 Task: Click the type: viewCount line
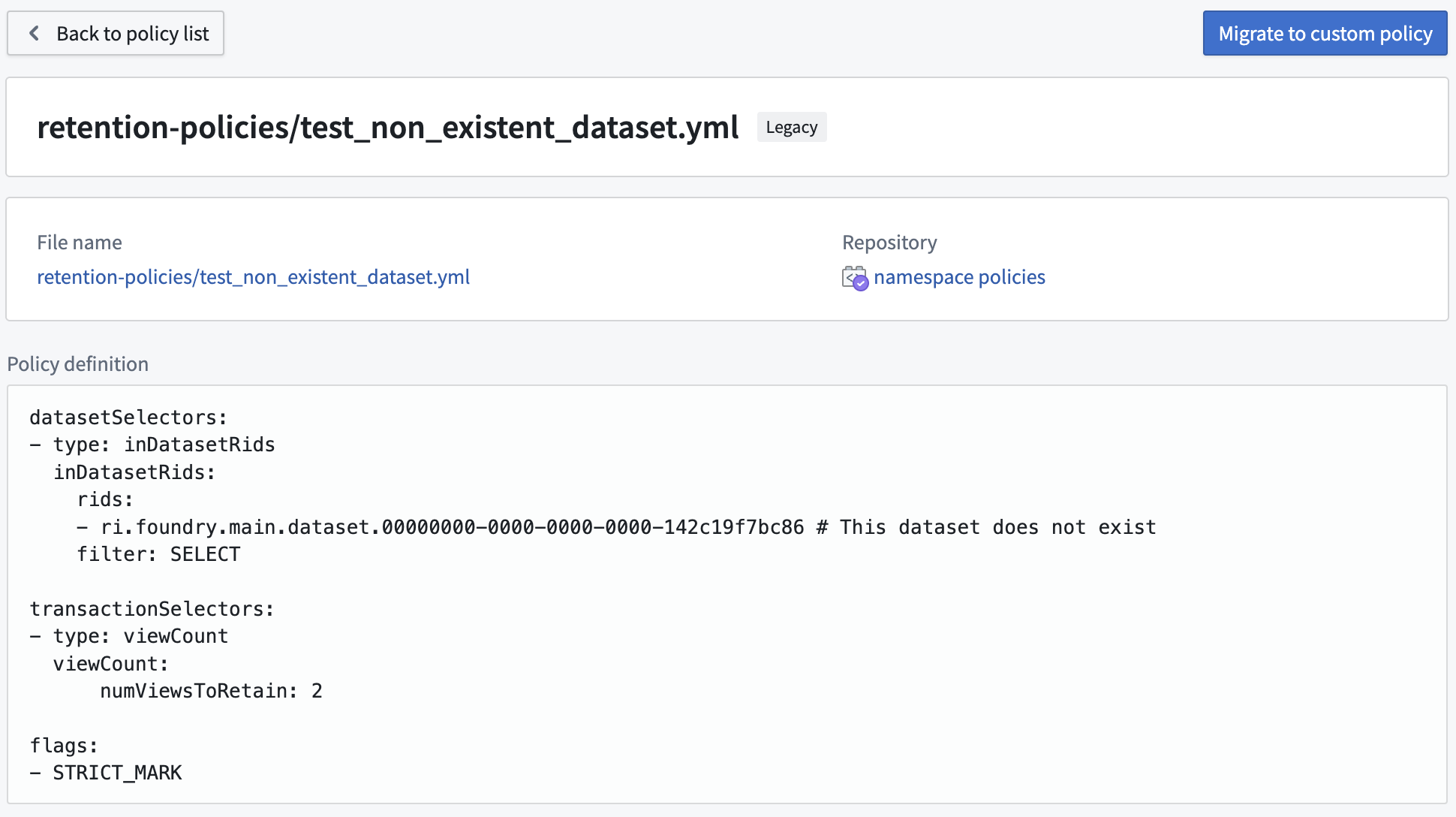pos(129,636)
